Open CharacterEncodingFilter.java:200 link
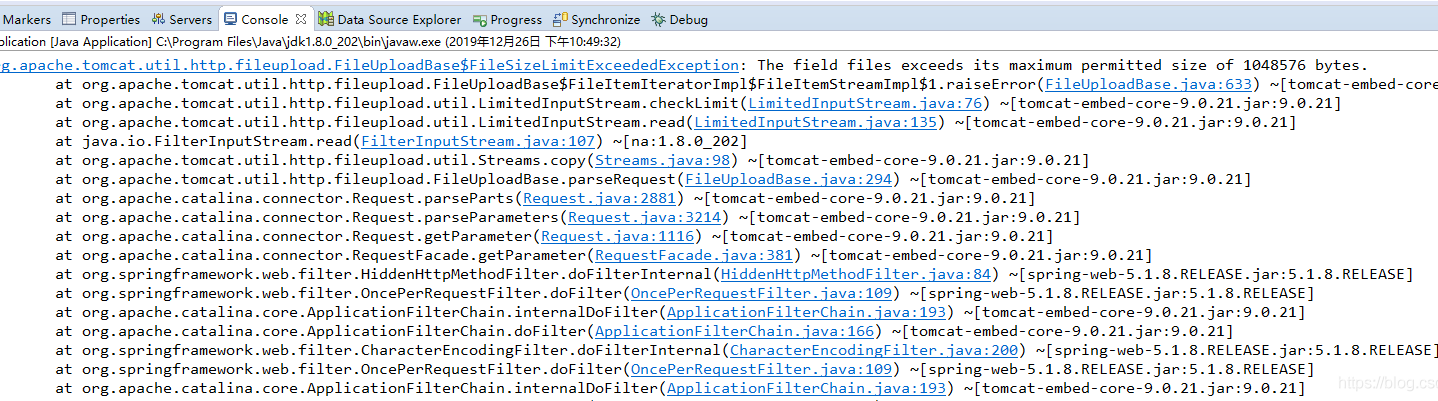This screenshot has width=1438, height=401. point(874,350)
